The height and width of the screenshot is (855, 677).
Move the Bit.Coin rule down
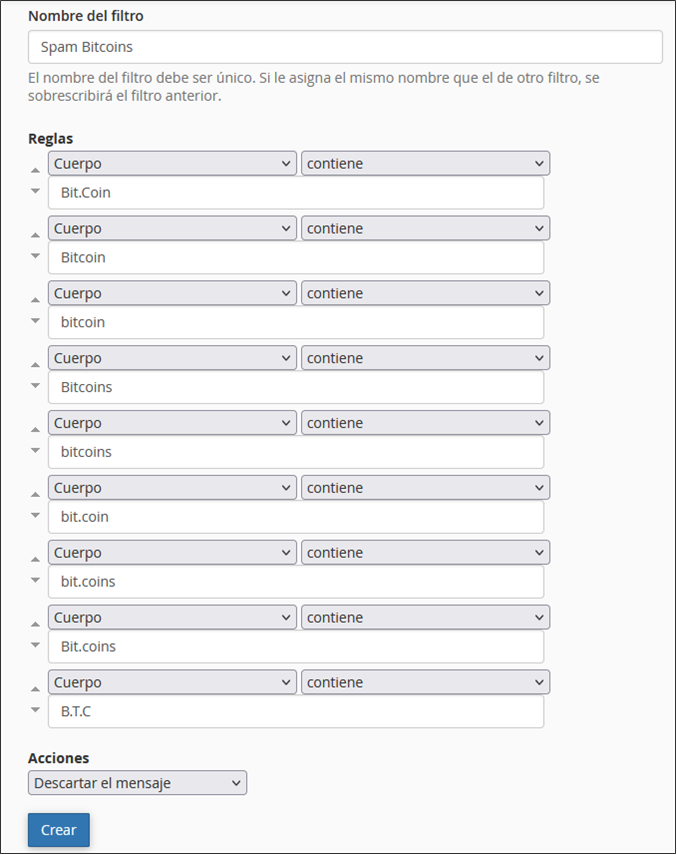coord(35,191)
